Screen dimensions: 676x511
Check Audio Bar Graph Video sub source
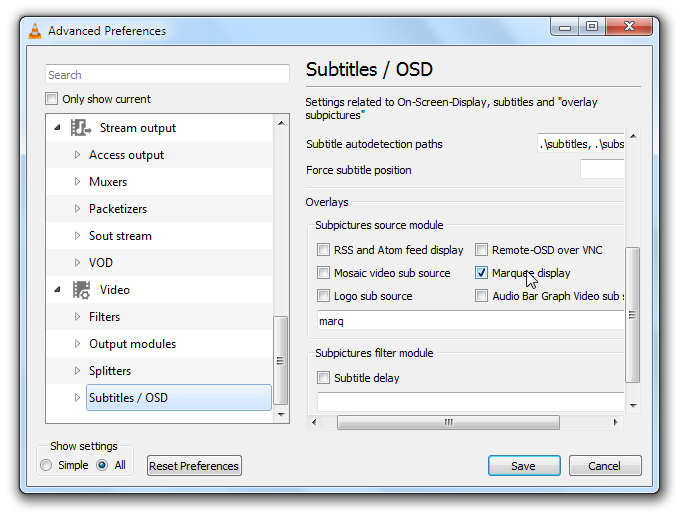click(x=481, y=296)
